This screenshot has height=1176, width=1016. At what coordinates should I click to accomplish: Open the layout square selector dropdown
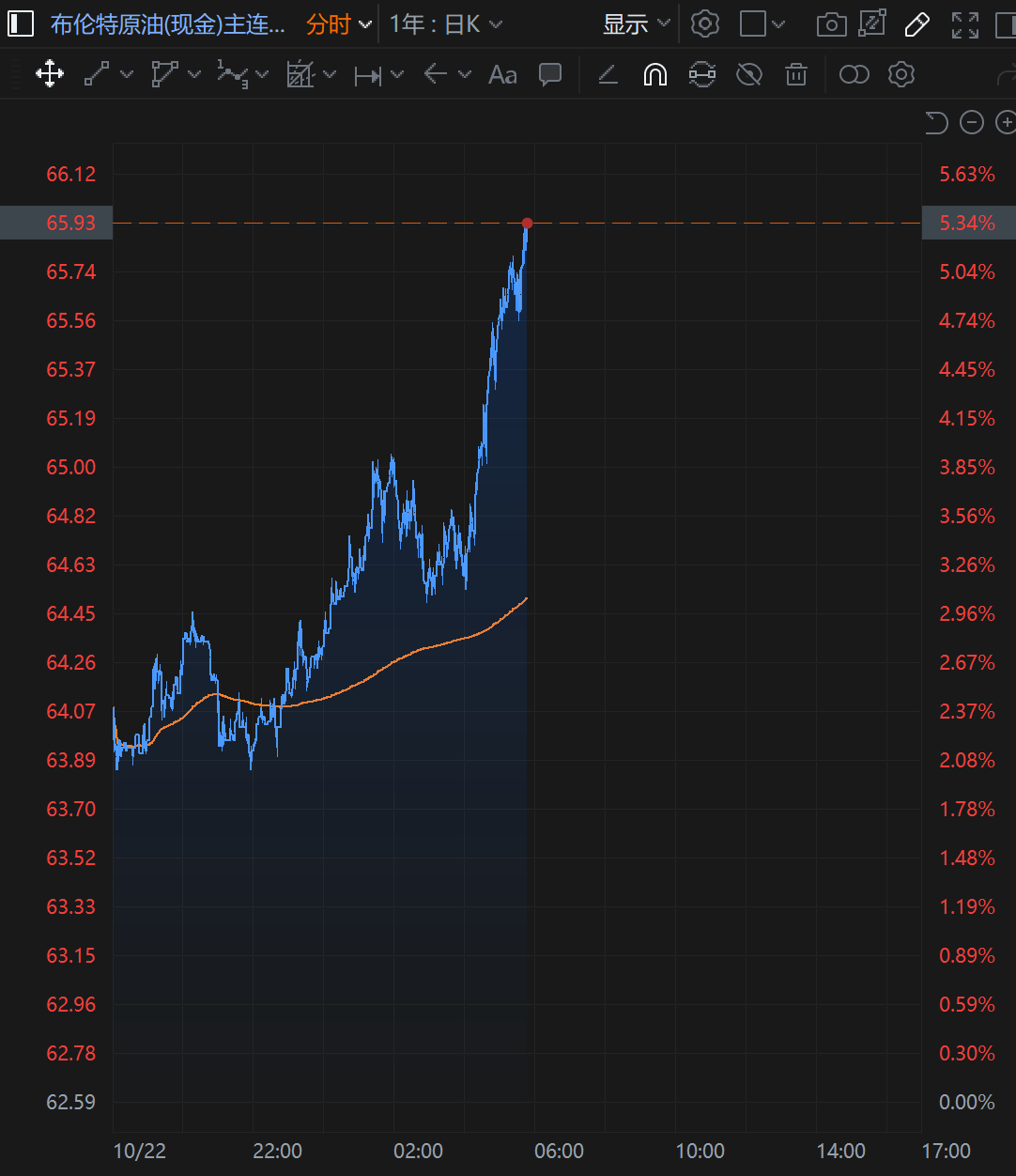(762, 24)
